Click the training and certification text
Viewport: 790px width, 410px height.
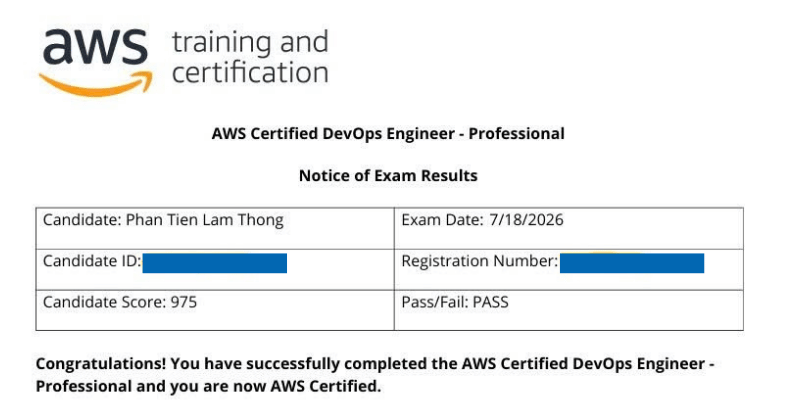coord(250,57)
